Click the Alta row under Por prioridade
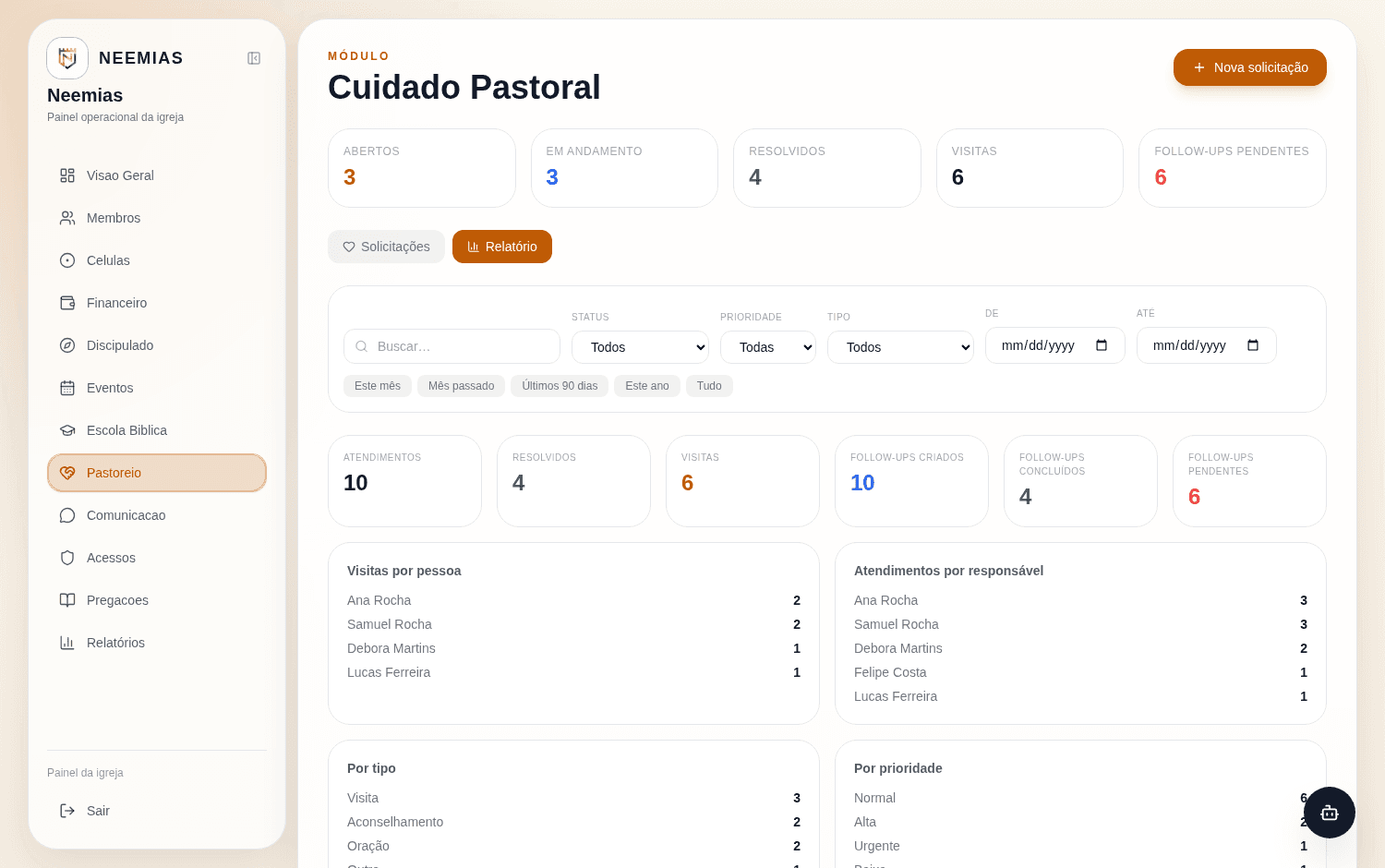This screenshot has height=868, width=1385. click(1080, 822)
